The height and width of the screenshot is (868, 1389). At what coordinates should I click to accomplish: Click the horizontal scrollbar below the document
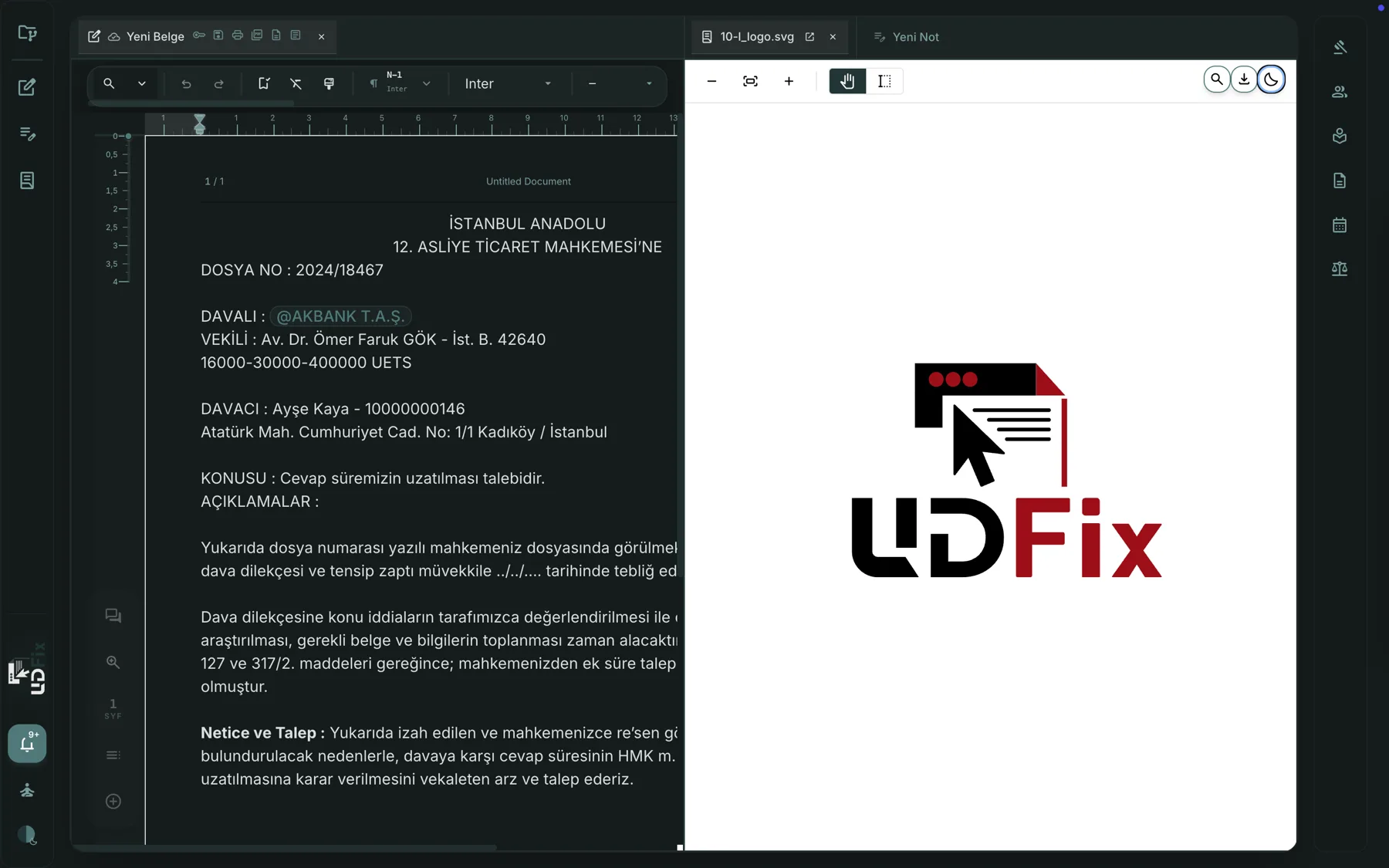(286, 847)
